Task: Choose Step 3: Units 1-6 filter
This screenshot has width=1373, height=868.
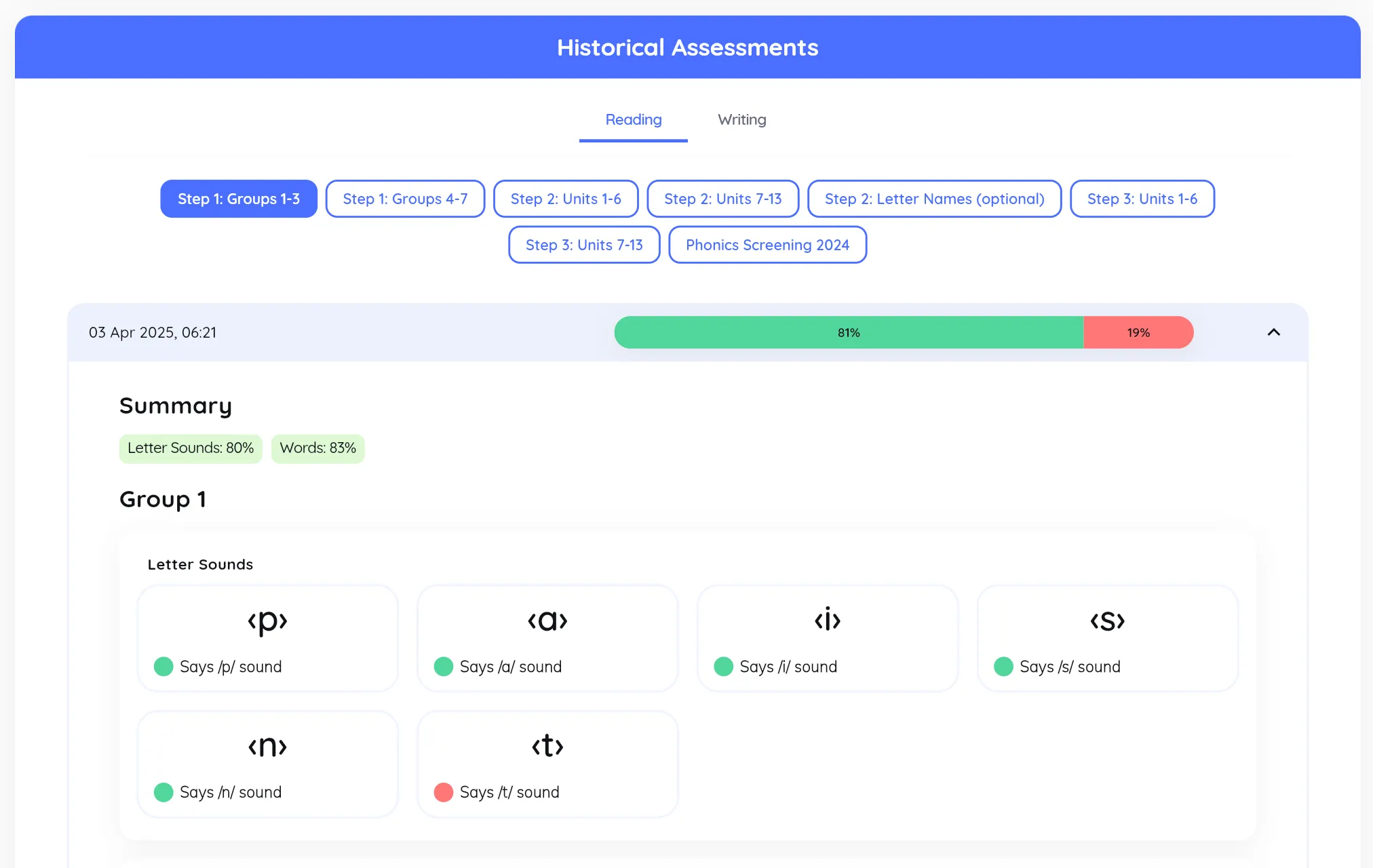Action: (1142, 199)
